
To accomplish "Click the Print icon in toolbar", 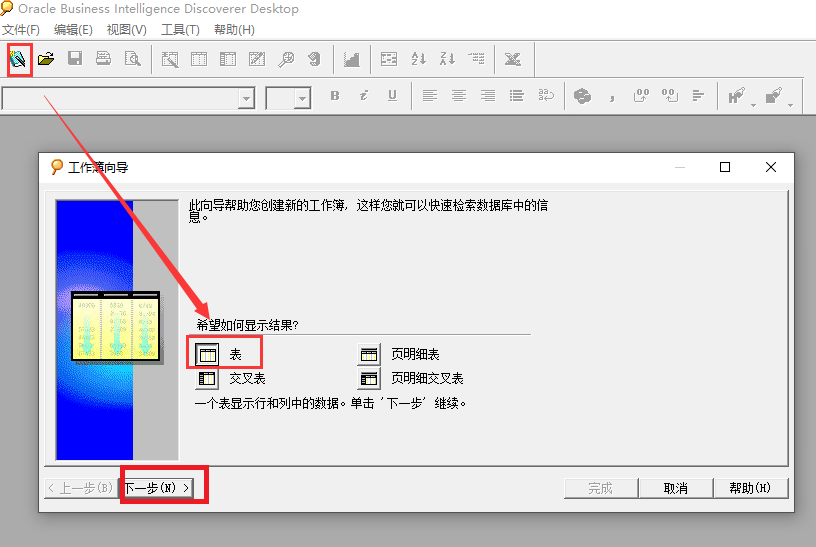I will [103, 59].
